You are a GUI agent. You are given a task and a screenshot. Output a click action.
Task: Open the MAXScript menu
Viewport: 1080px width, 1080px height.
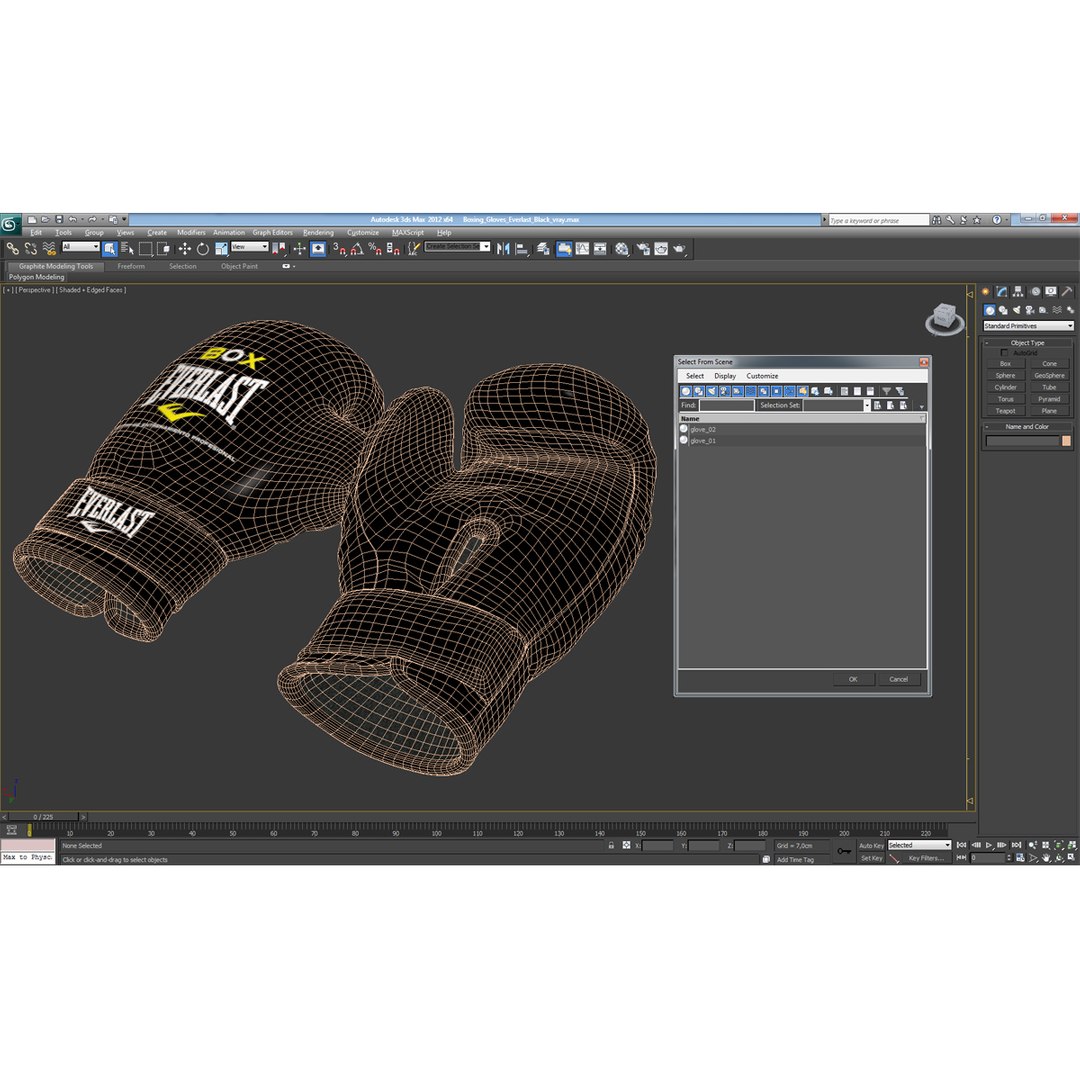[408, 233]
